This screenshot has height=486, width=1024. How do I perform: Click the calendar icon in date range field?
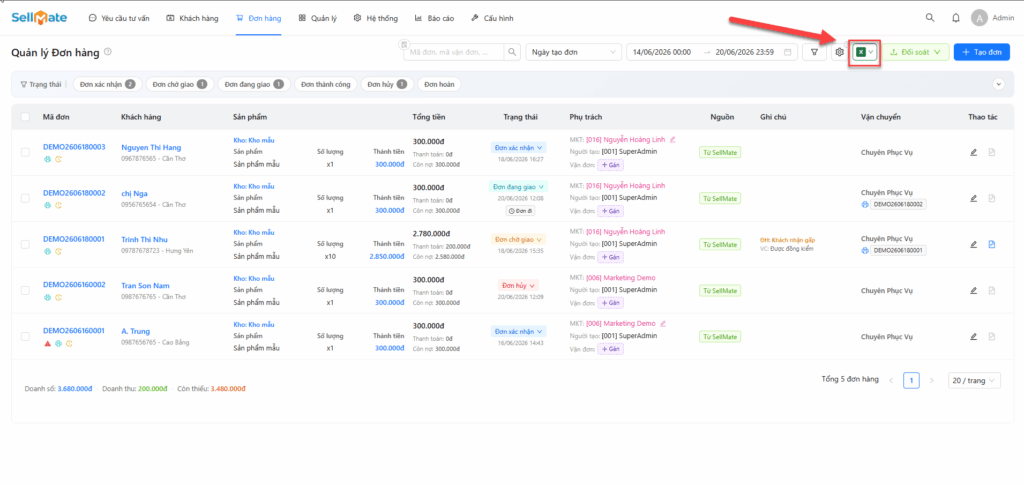point(788,52)
